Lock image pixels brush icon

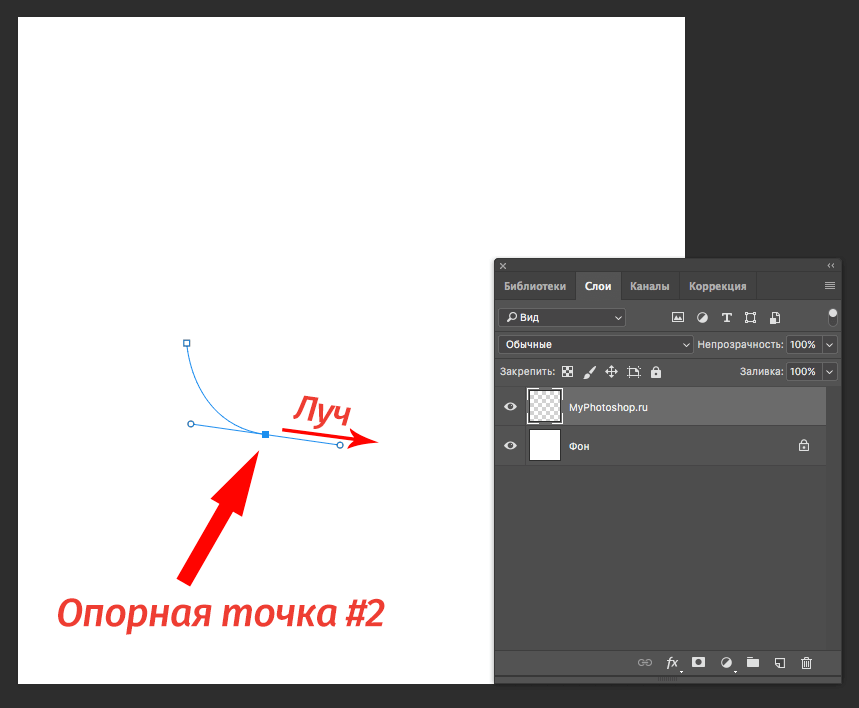coord(589,372)
